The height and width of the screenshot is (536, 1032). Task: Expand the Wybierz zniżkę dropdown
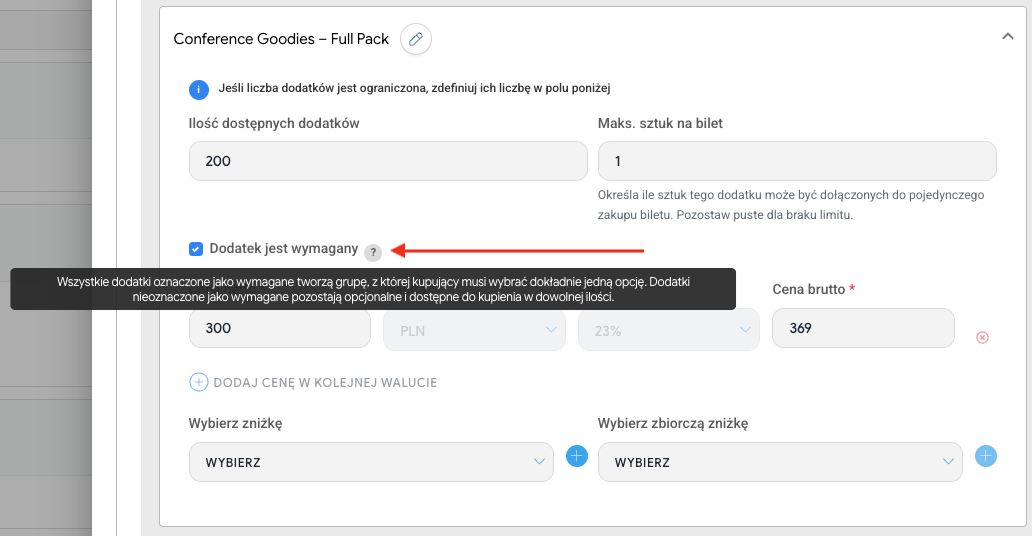tap(370, 462)
